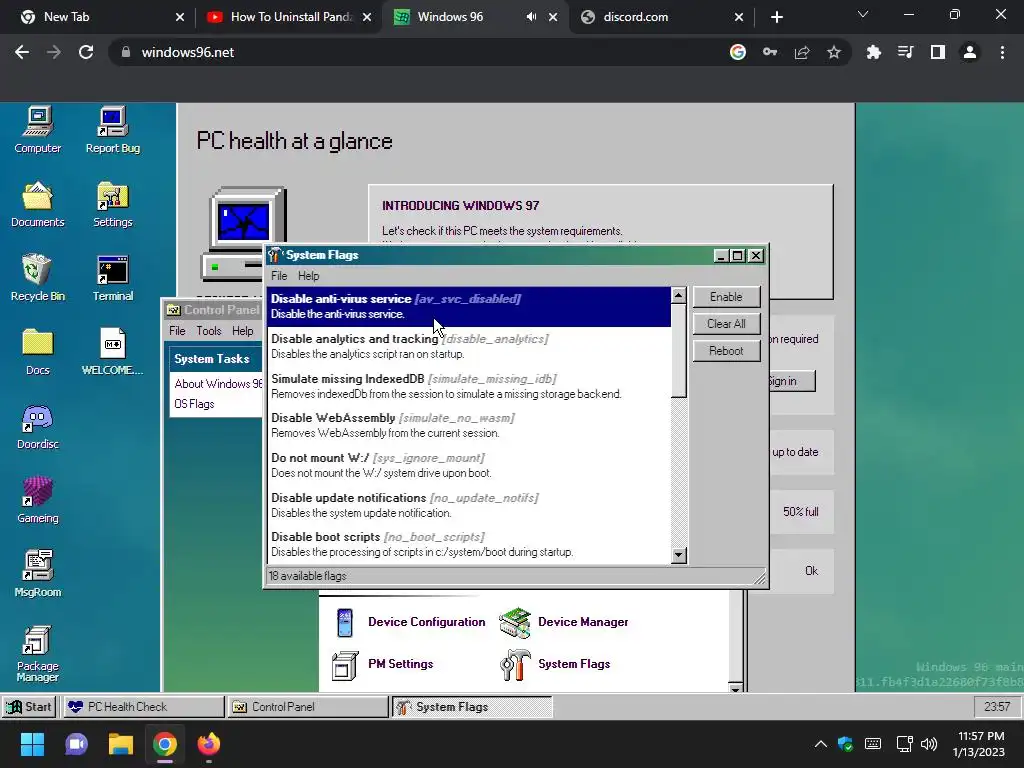Click the windows96.net address bar
Viewport: 1024px width, 768px height.
(x=418, y=52)
